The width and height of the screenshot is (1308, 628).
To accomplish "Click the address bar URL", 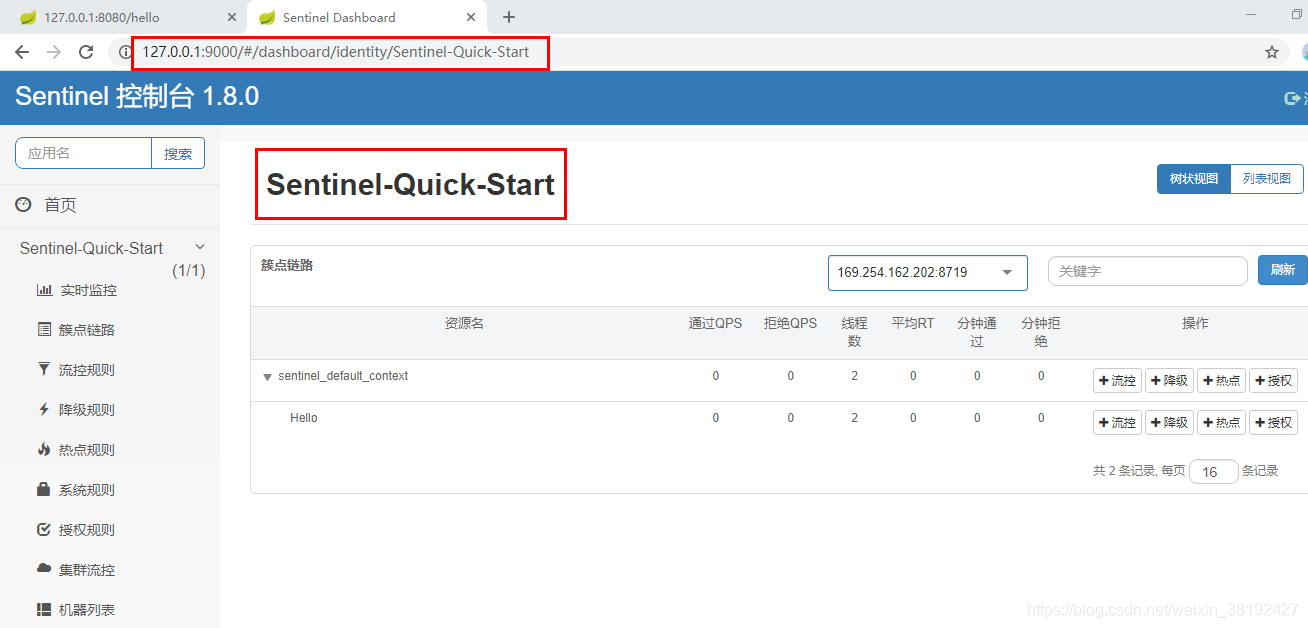I will [x=336, y=52].
